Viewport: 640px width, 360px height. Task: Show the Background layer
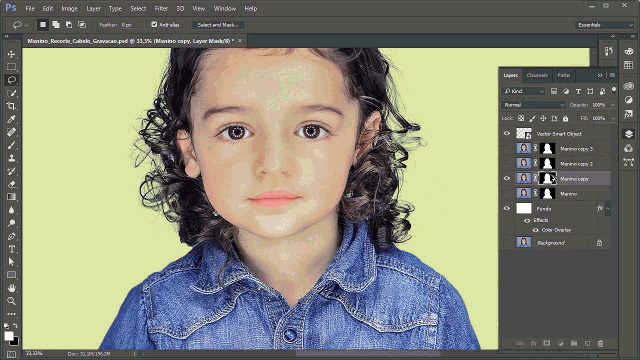[x=507, y=242]
